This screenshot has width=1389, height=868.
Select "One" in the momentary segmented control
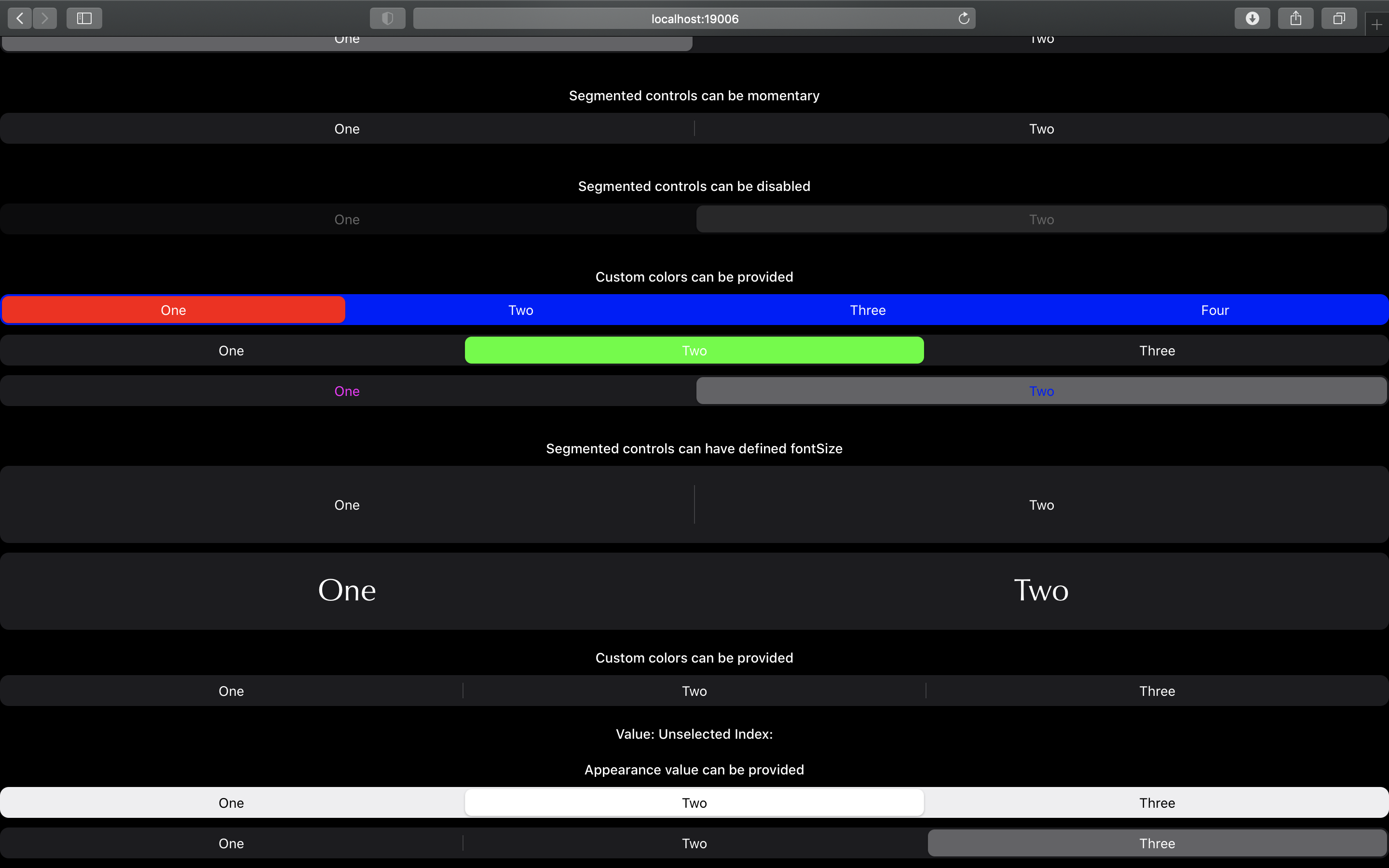tap(347, 129)
